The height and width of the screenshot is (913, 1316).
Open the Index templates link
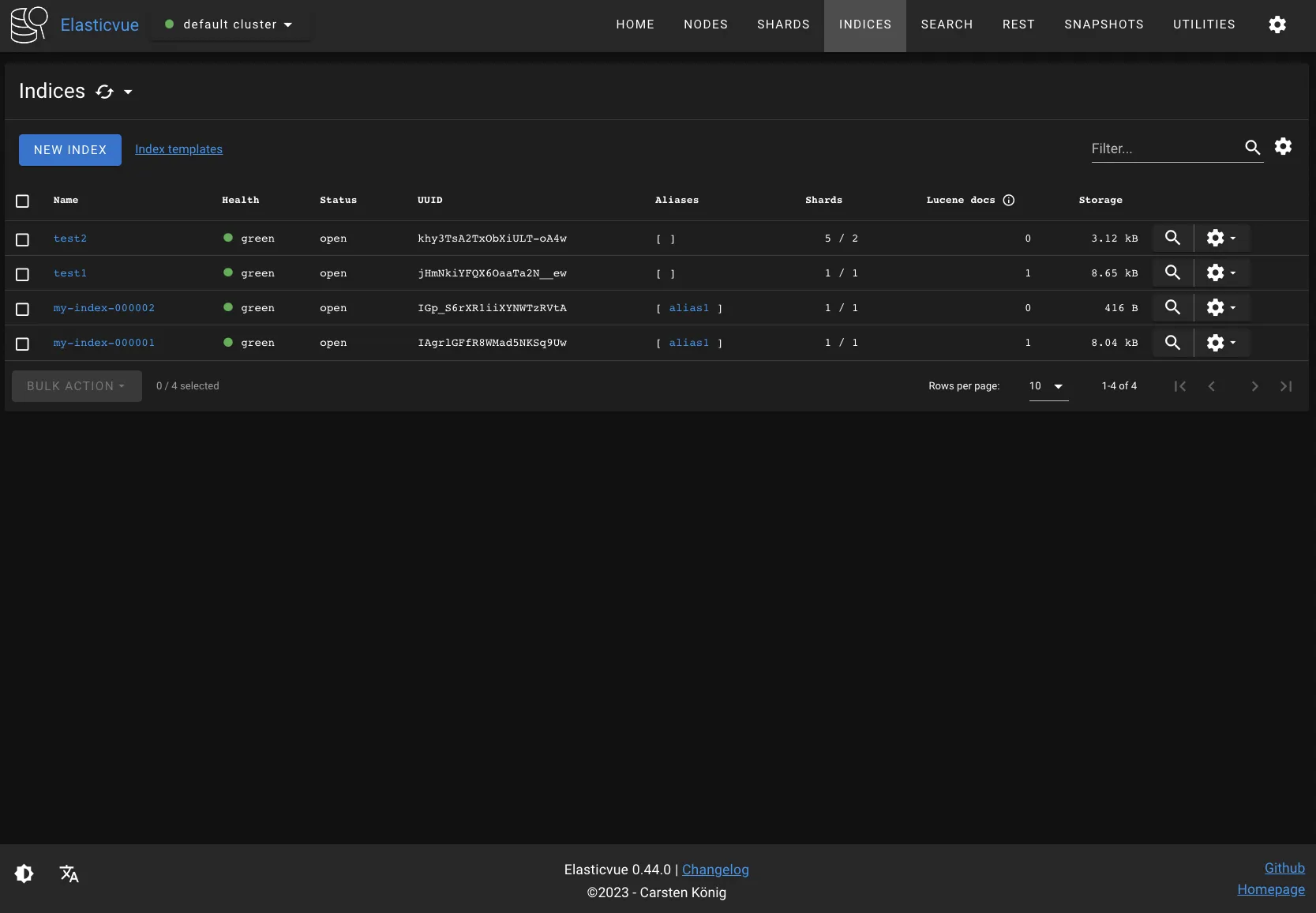coord(178,149)
